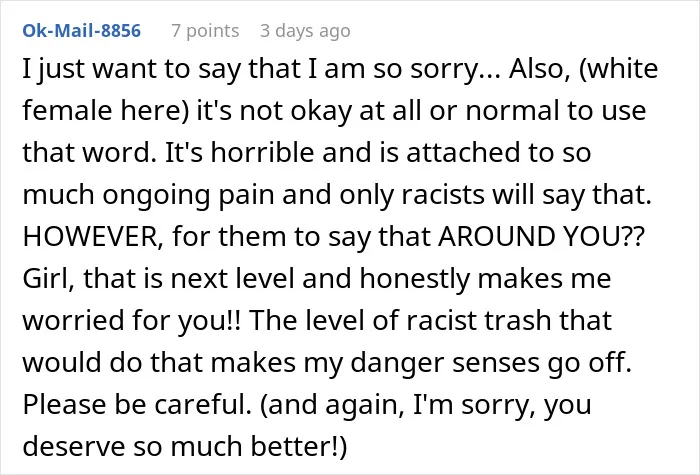The width and height of the screenshot is (700, 475).
Task: Click the phrase It's horrible in the comment
Action: [x=240, y=152]
